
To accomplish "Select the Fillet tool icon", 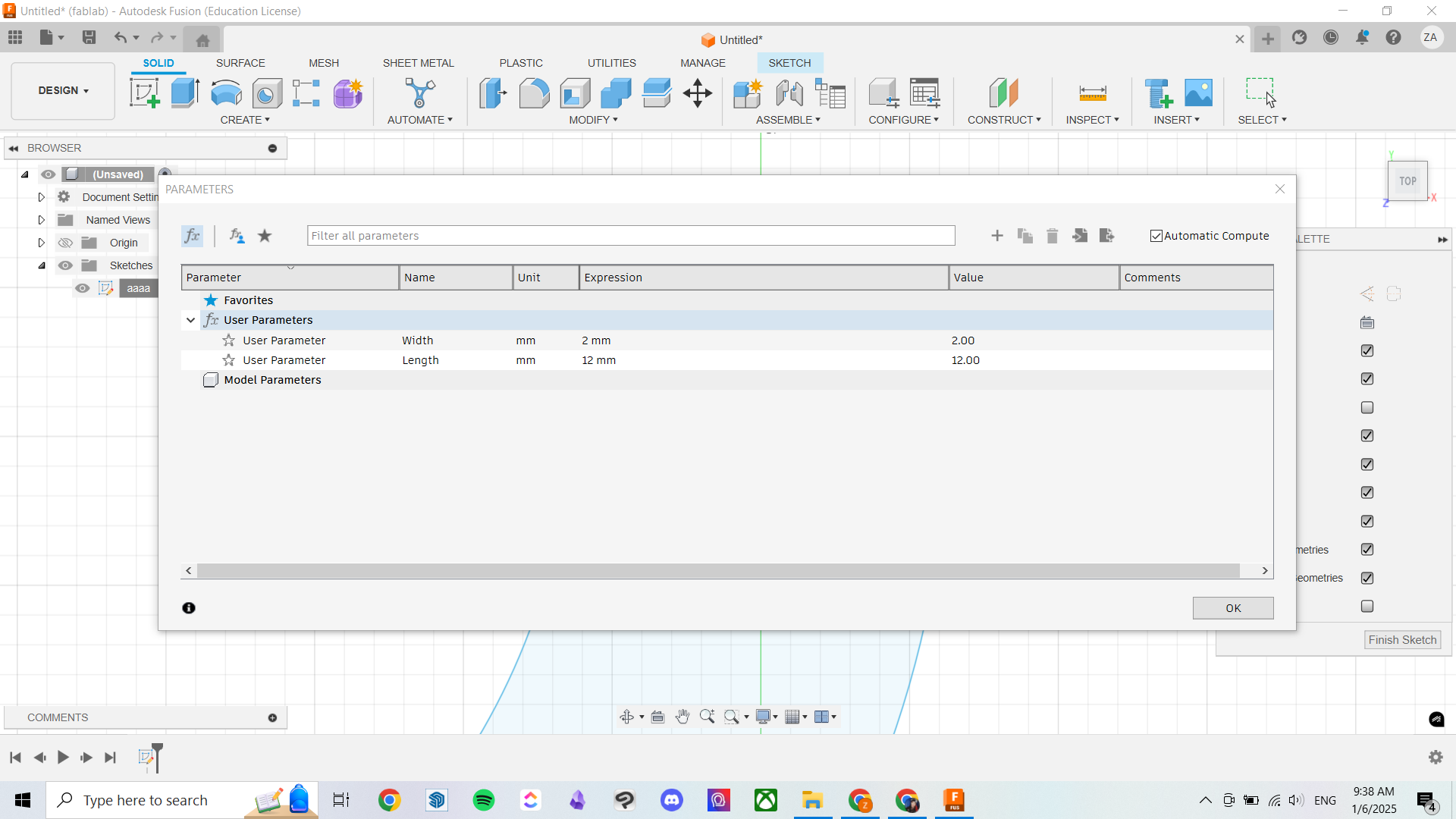I will pyautogui.click(x=534, y=93).
